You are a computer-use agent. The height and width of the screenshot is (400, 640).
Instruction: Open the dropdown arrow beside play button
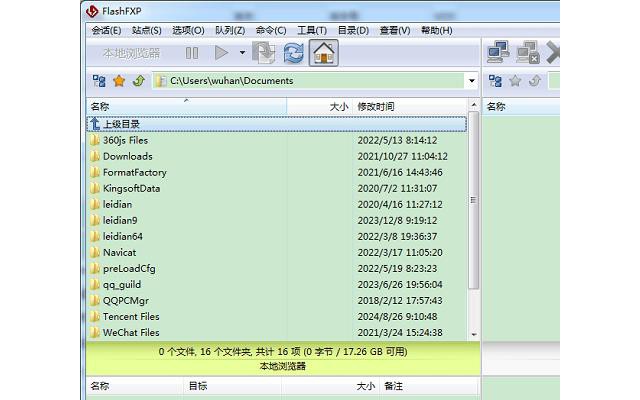coord(242,53)
